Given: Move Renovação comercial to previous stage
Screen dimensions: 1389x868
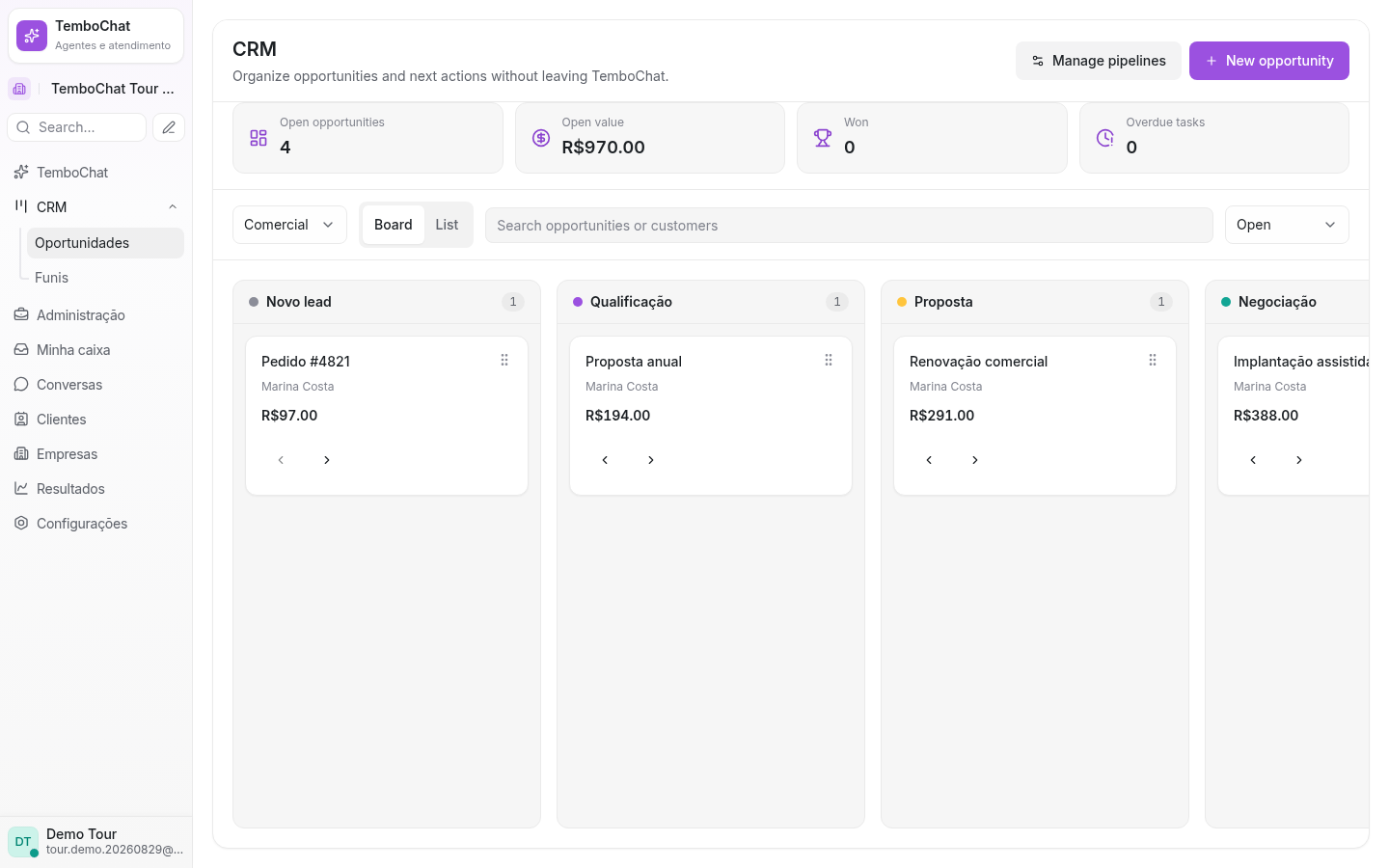Looking at the screenshot, I should tap(929, 460).
